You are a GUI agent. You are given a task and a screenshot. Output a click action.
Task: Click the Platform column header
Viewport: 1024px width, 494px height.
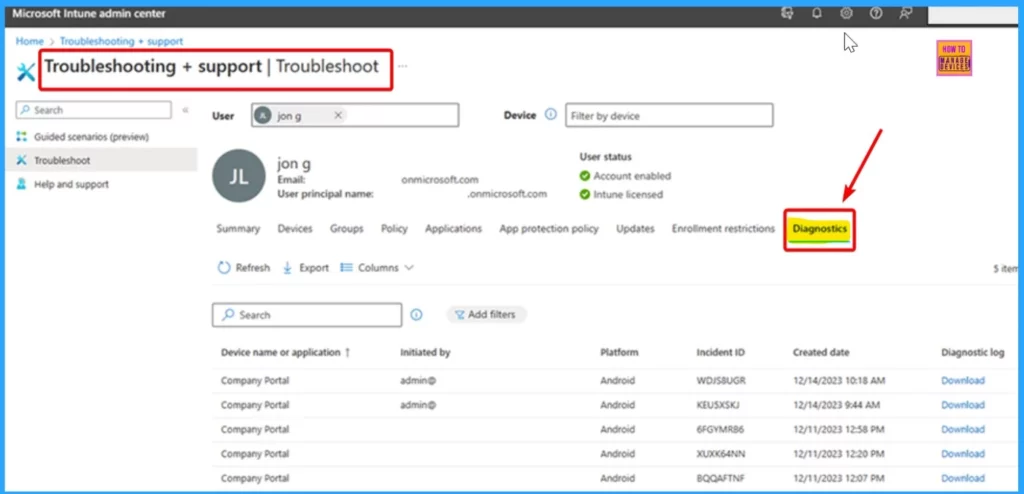[x=619, y=352]
